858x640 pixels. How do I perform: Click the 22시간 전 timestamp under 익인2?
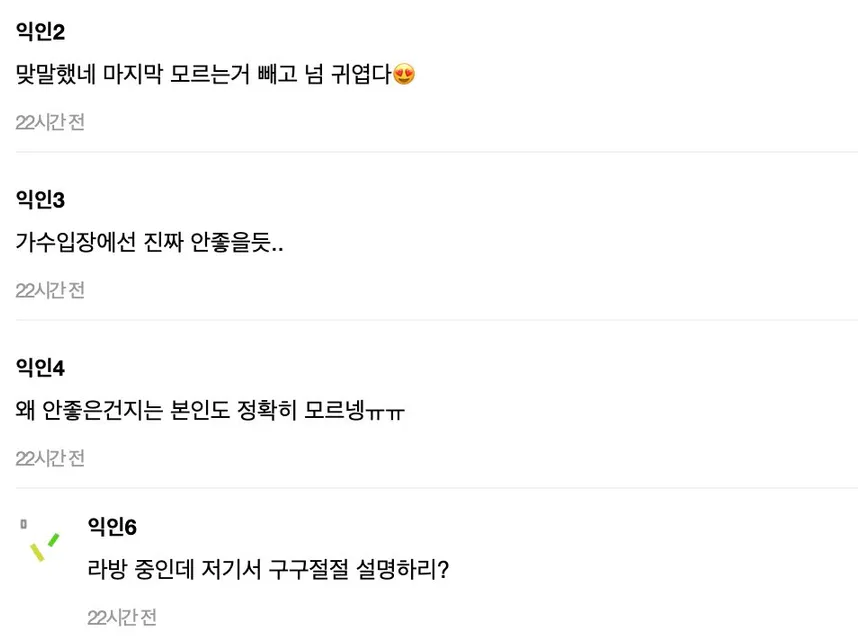click(50, 122)
